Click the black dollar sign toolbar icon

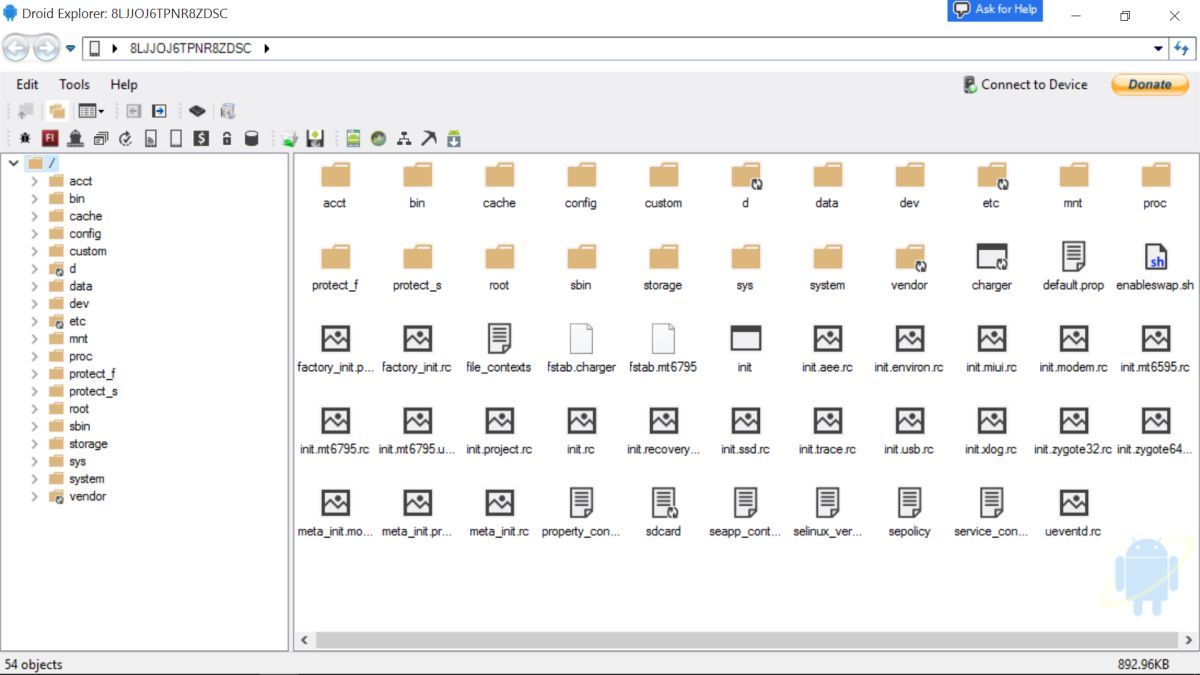pyautogui.click(x=201, y=139)
